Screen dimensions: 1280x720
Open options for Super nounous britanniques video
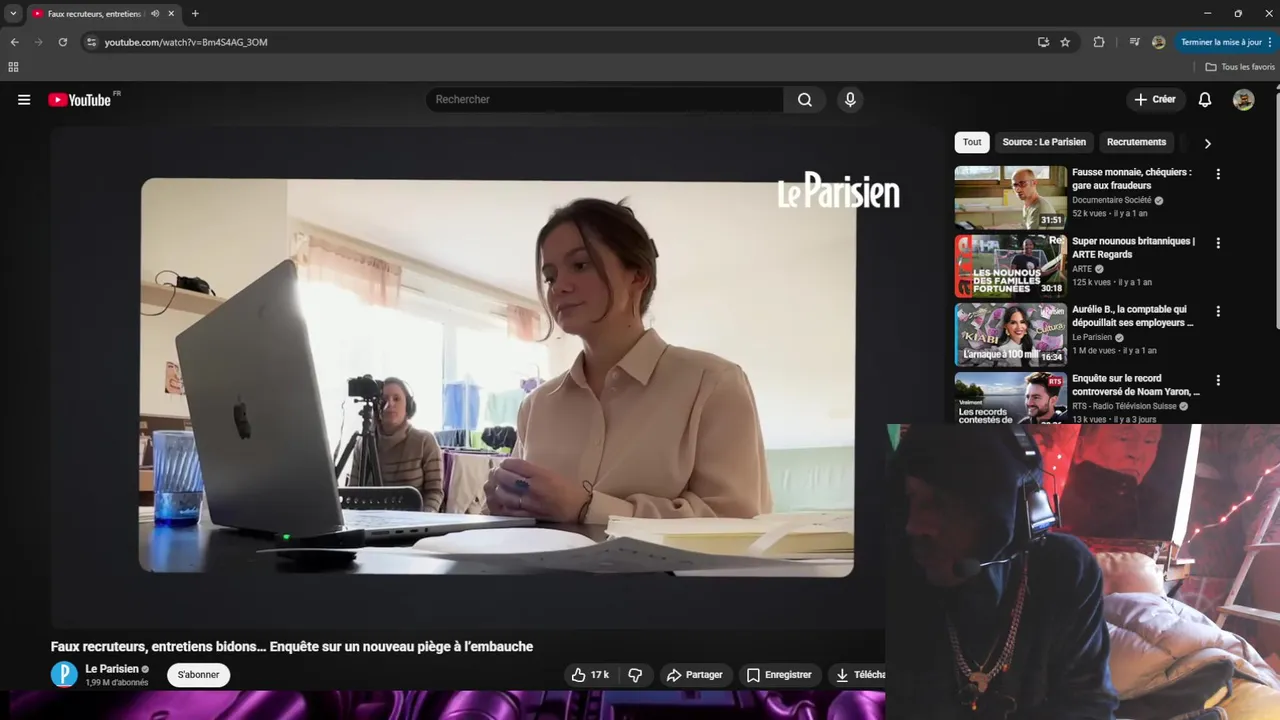click(x=1218, y=243)
